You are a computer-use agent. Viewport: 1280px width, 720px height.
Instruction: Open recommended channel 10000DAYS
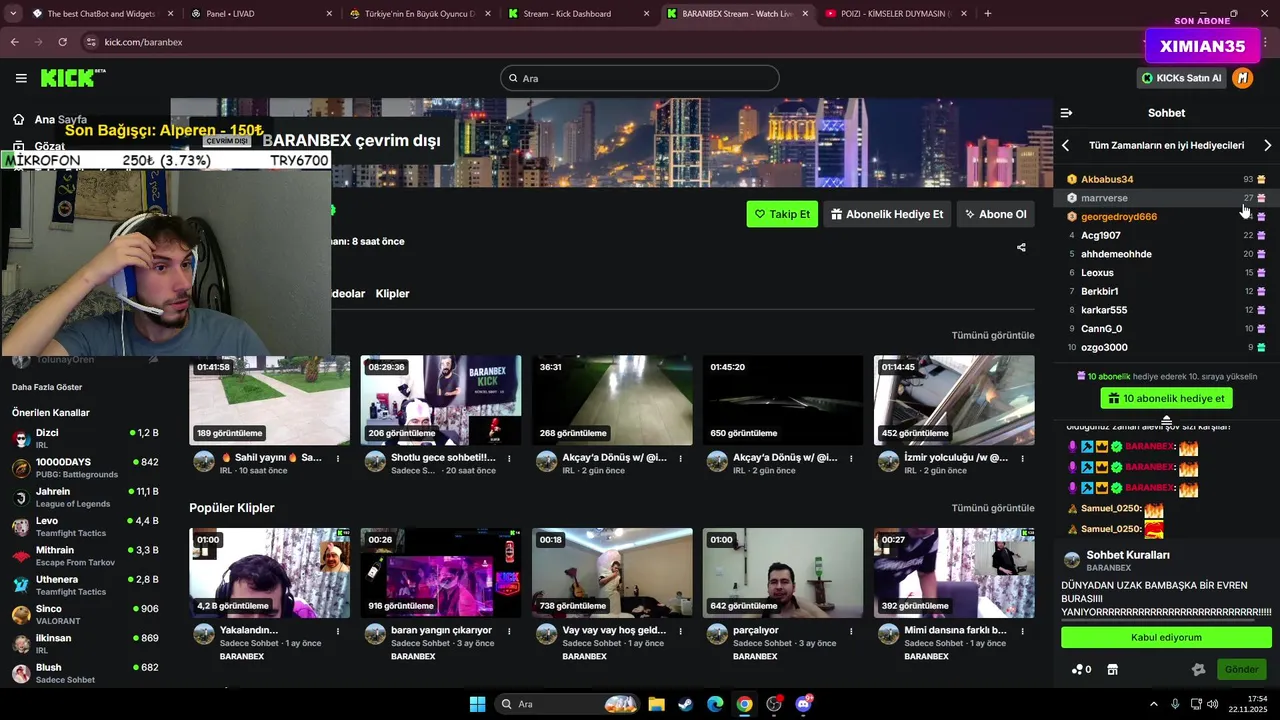pos(85,468)
